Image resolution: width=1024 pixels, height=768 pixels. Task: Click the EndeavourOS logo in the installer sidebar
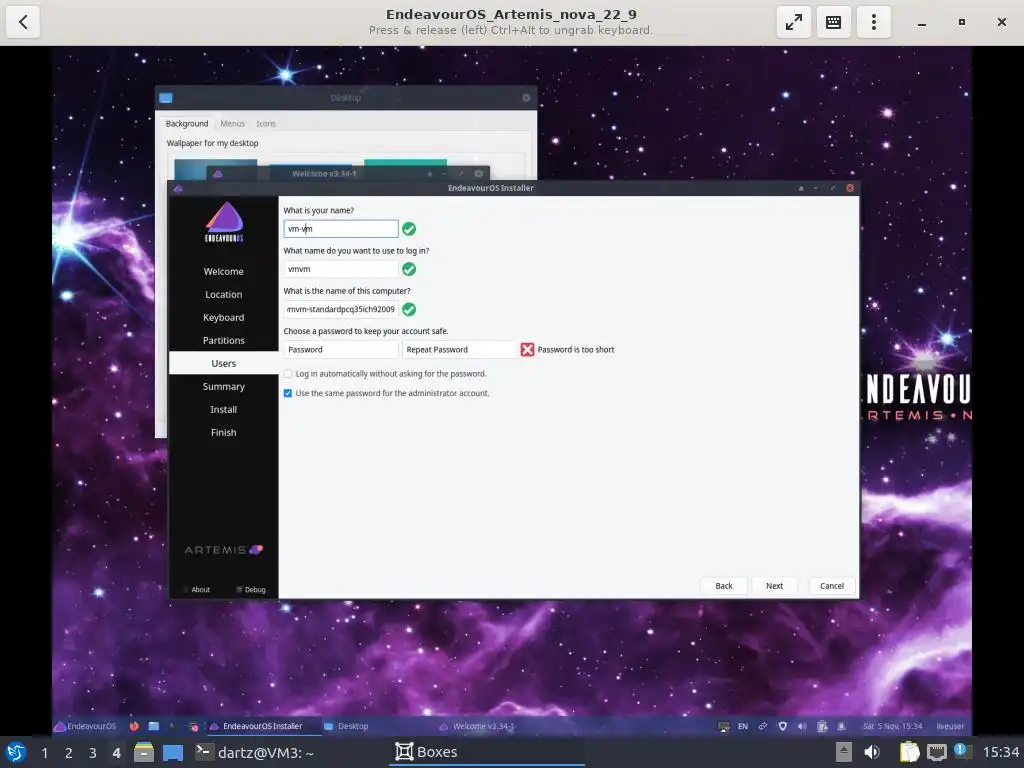coord(224,222)
